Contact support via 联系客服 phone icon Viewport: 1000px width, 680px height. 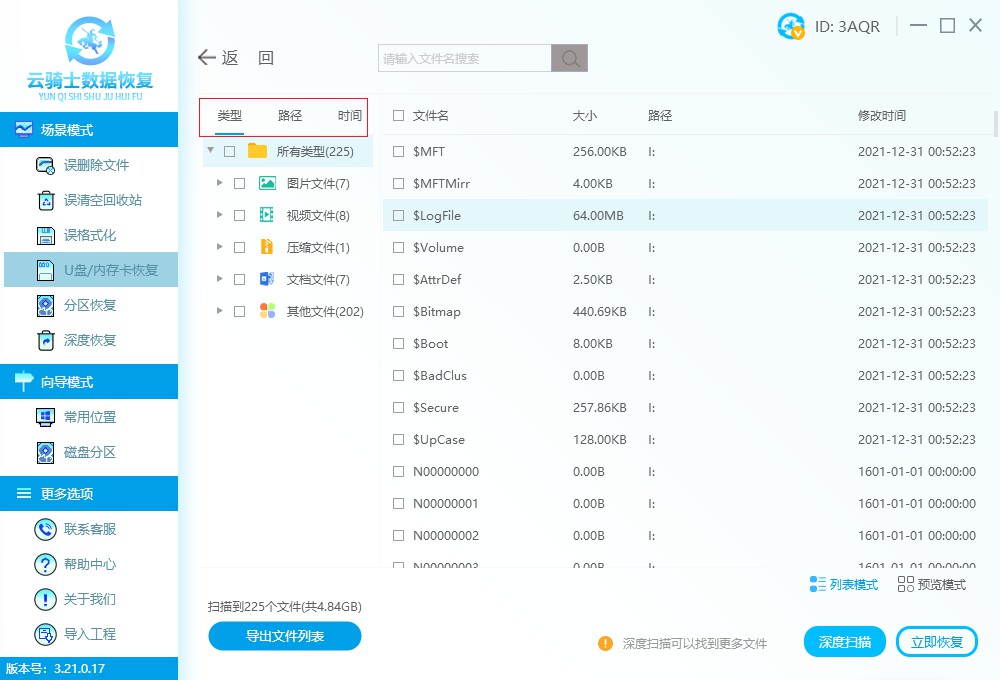(45, 529)
